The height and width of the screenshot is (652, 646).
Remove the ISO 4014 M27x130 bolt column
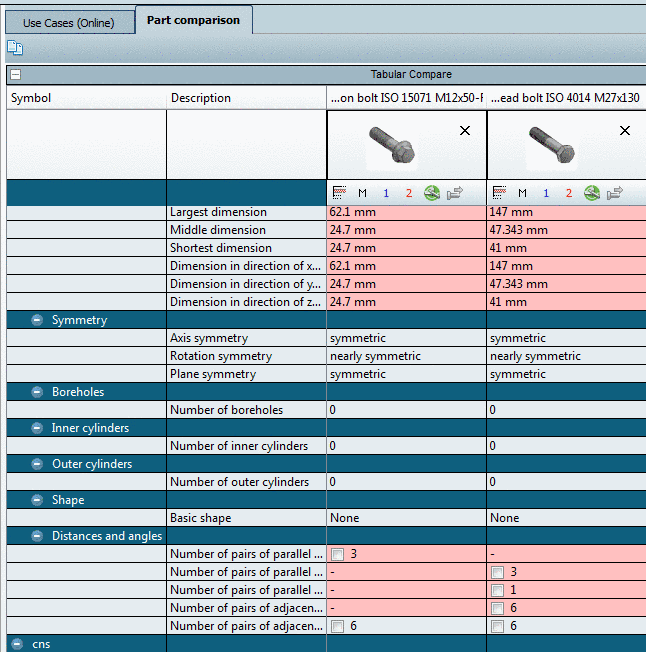click(x=625, y=131)
